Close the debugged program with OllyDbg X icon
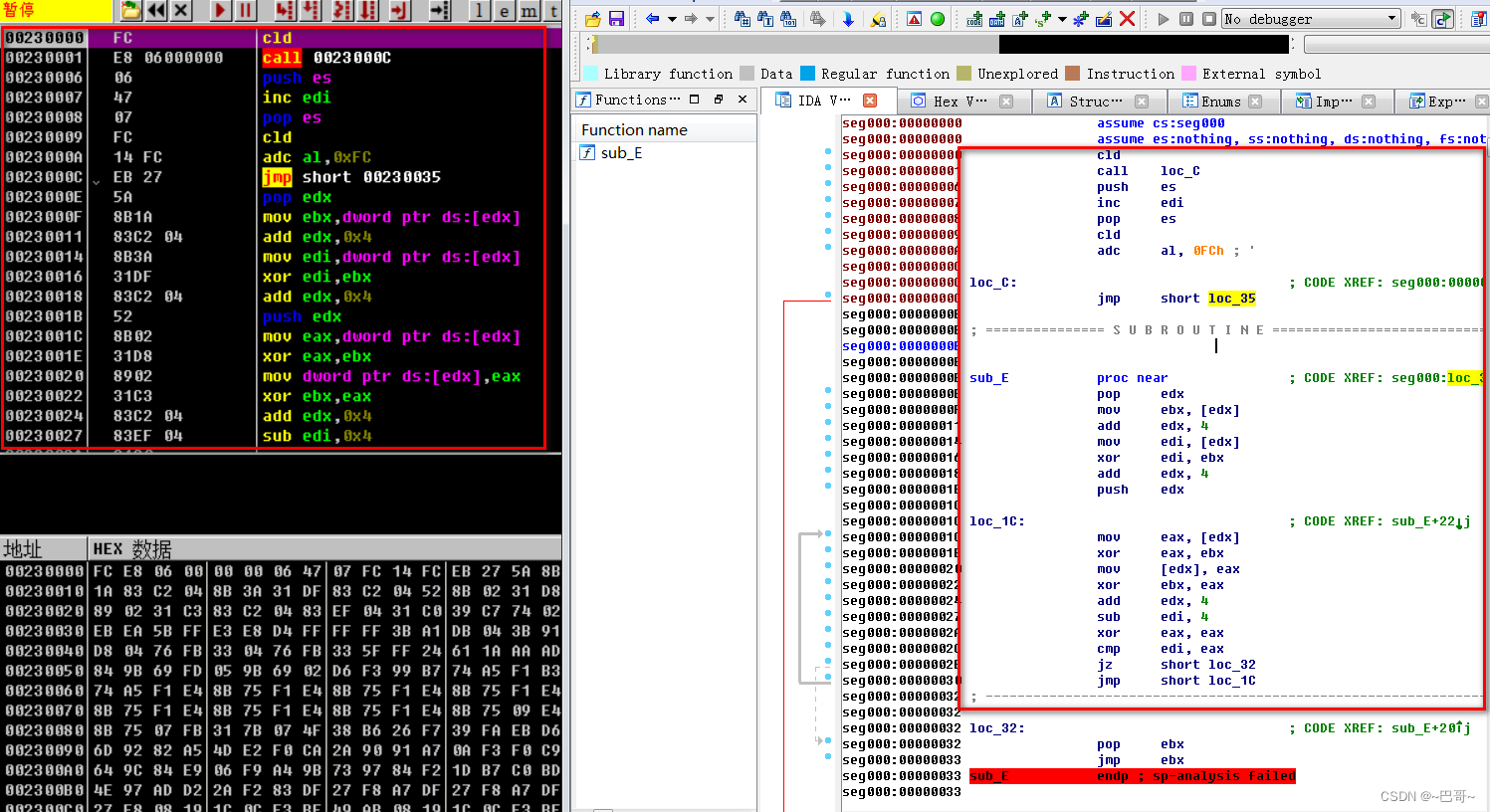Image resolution: width=1490 pixels, height=812 pixels. tap(180, 11)
